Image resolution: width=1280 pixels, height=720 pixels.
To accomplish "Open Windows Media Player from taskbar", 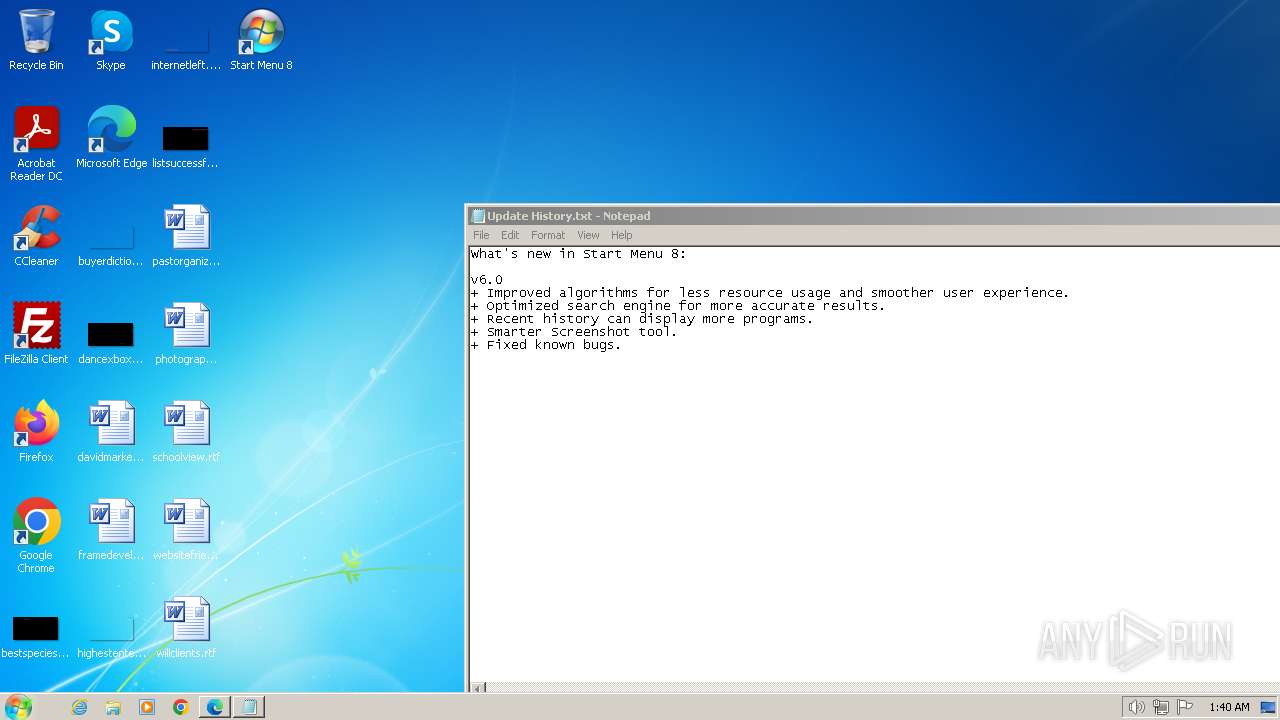I will [x=147, y=707].
